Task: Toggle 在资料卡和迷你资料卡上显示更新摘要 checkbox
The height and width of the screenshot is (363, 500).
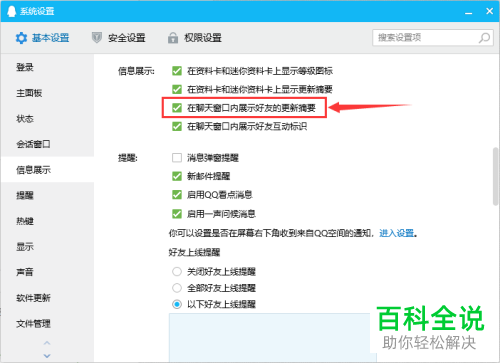Action: (177, 89)
